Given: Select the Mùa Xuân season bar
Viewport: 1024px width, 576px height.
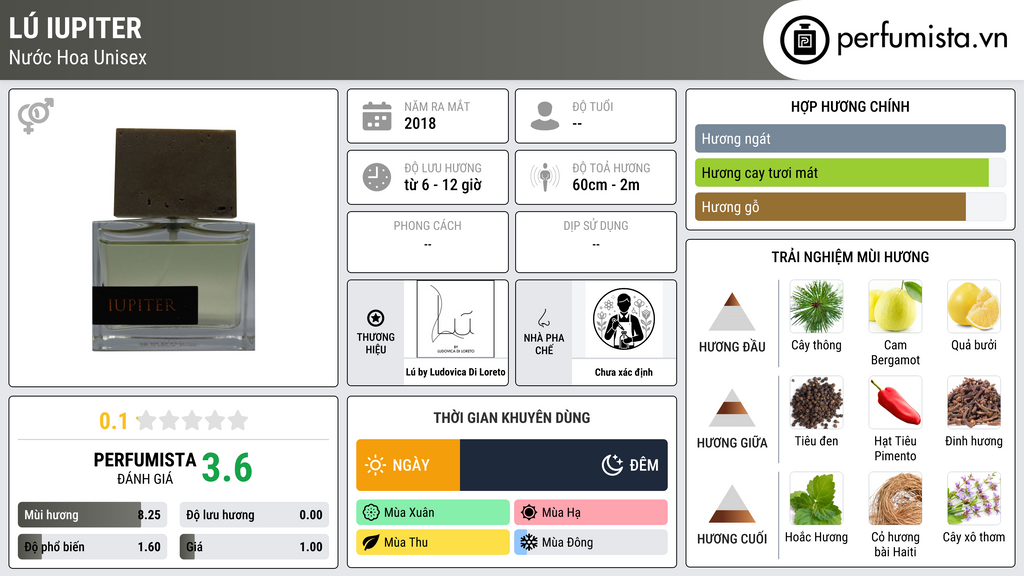Looking at the screenshot, I should tap(433, 513).
